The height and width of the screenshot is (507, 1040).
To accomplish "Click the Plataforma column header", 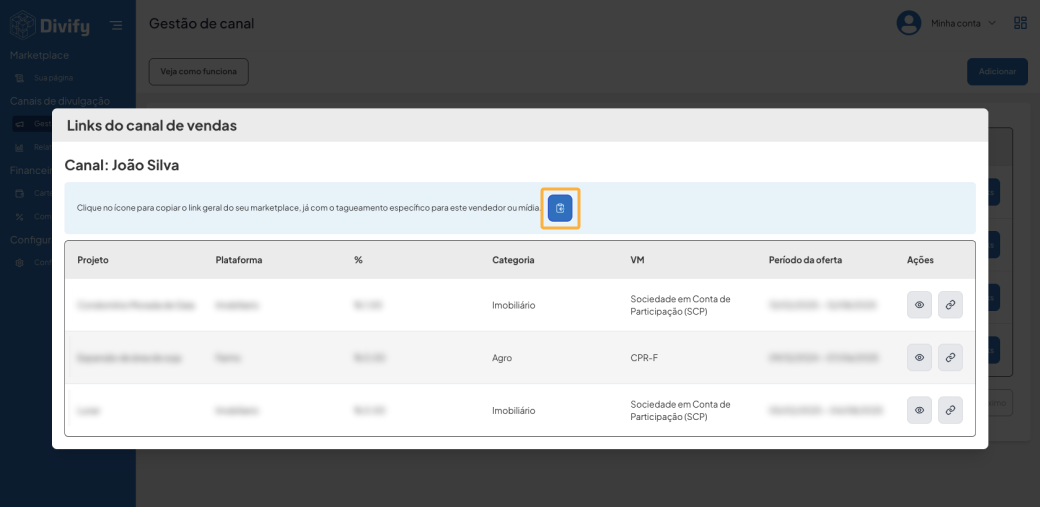I will (x=239, y=260).
